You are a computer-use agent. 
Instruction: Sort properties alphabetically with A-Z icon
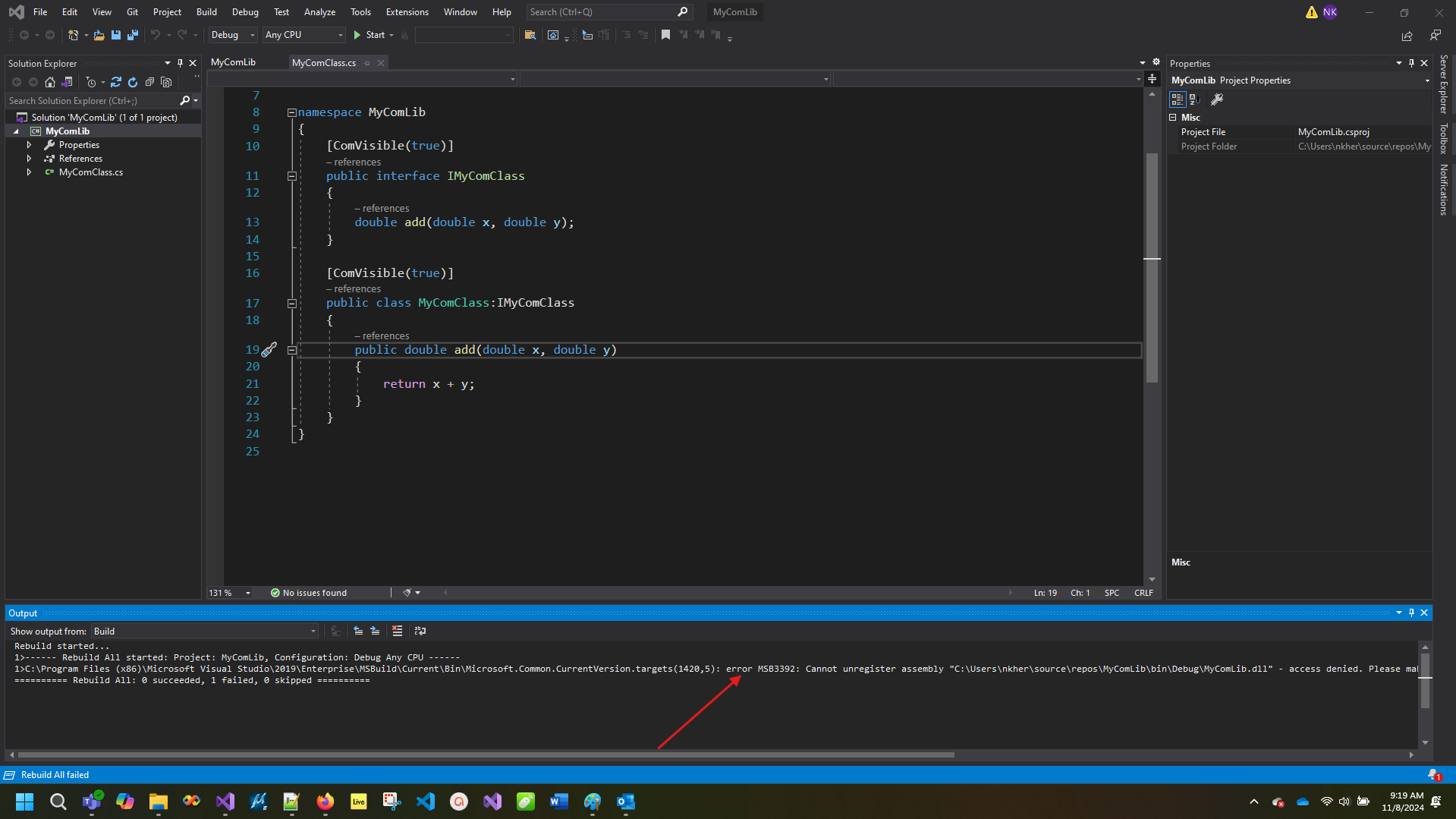(x=1194, y=99)
